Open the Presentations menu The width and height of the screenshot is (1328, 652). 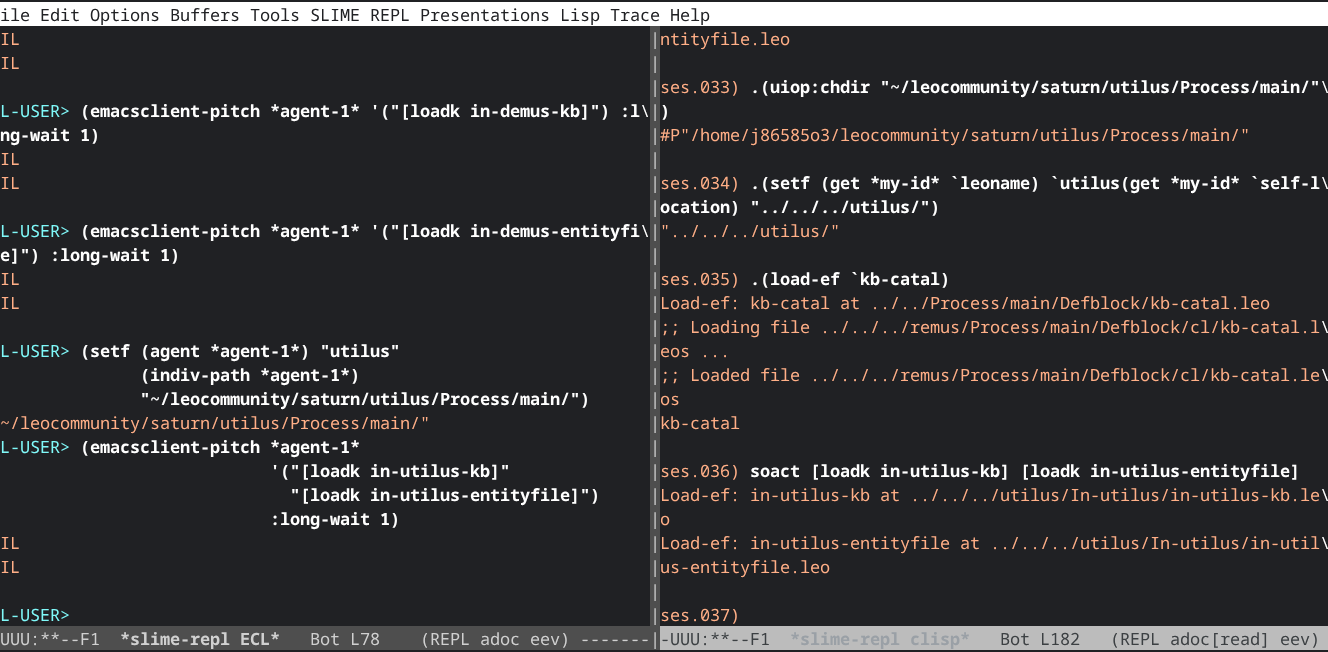pos(484,15)
